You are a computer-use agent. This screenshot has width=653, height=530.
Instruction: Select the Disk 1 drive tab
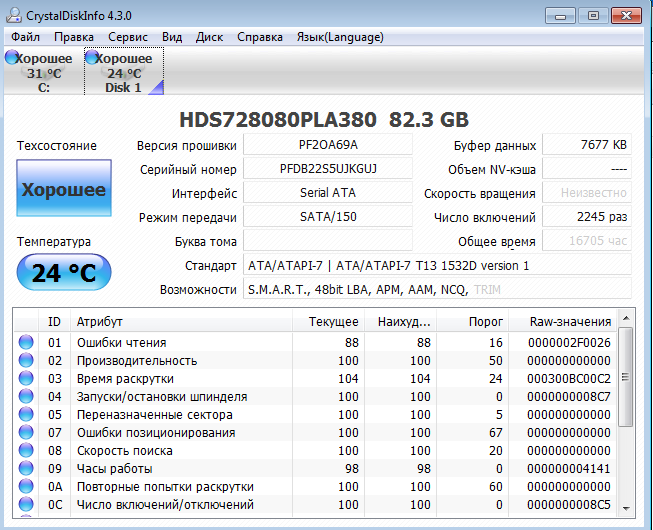tap(124, 72)
